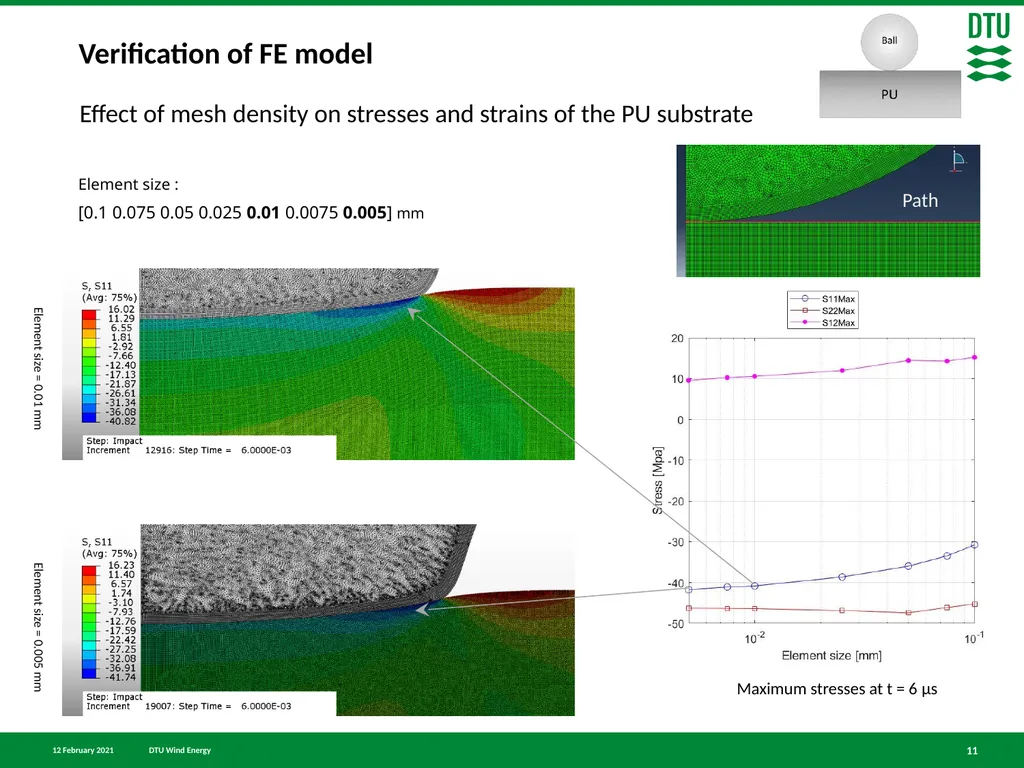Click the slide number 11
The height and width of the screenshot is (768, 1024).
coord(972,751)
